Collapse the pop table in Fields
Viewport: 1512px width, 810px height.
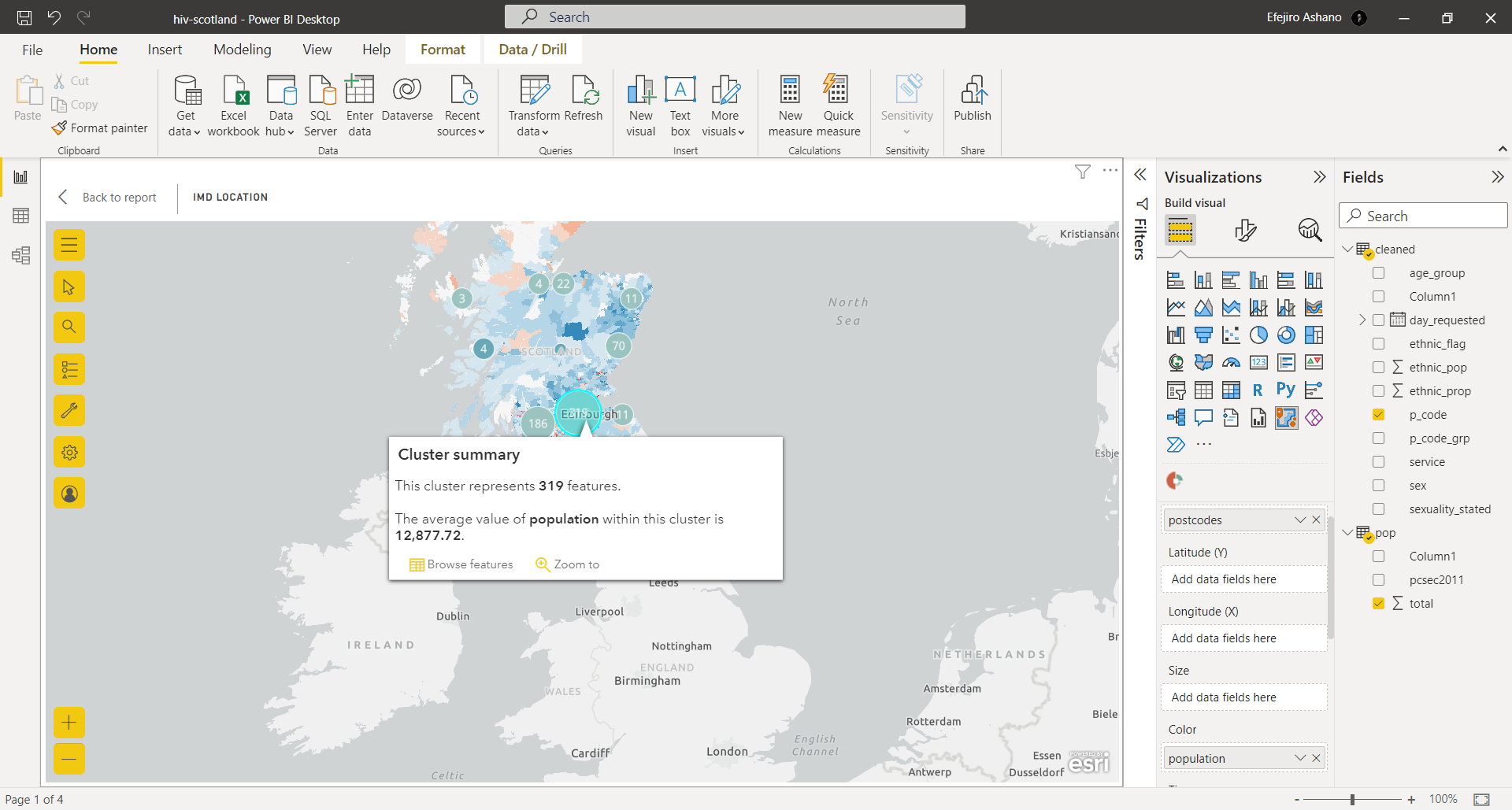[x=1347, y=533]
